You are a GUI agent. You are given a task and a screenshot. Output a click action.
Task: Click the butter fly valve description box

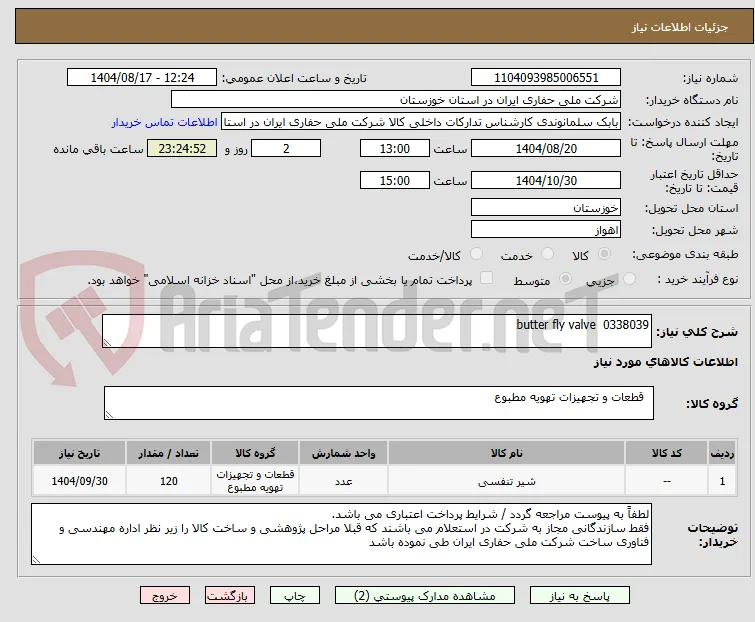click(377, 331)
